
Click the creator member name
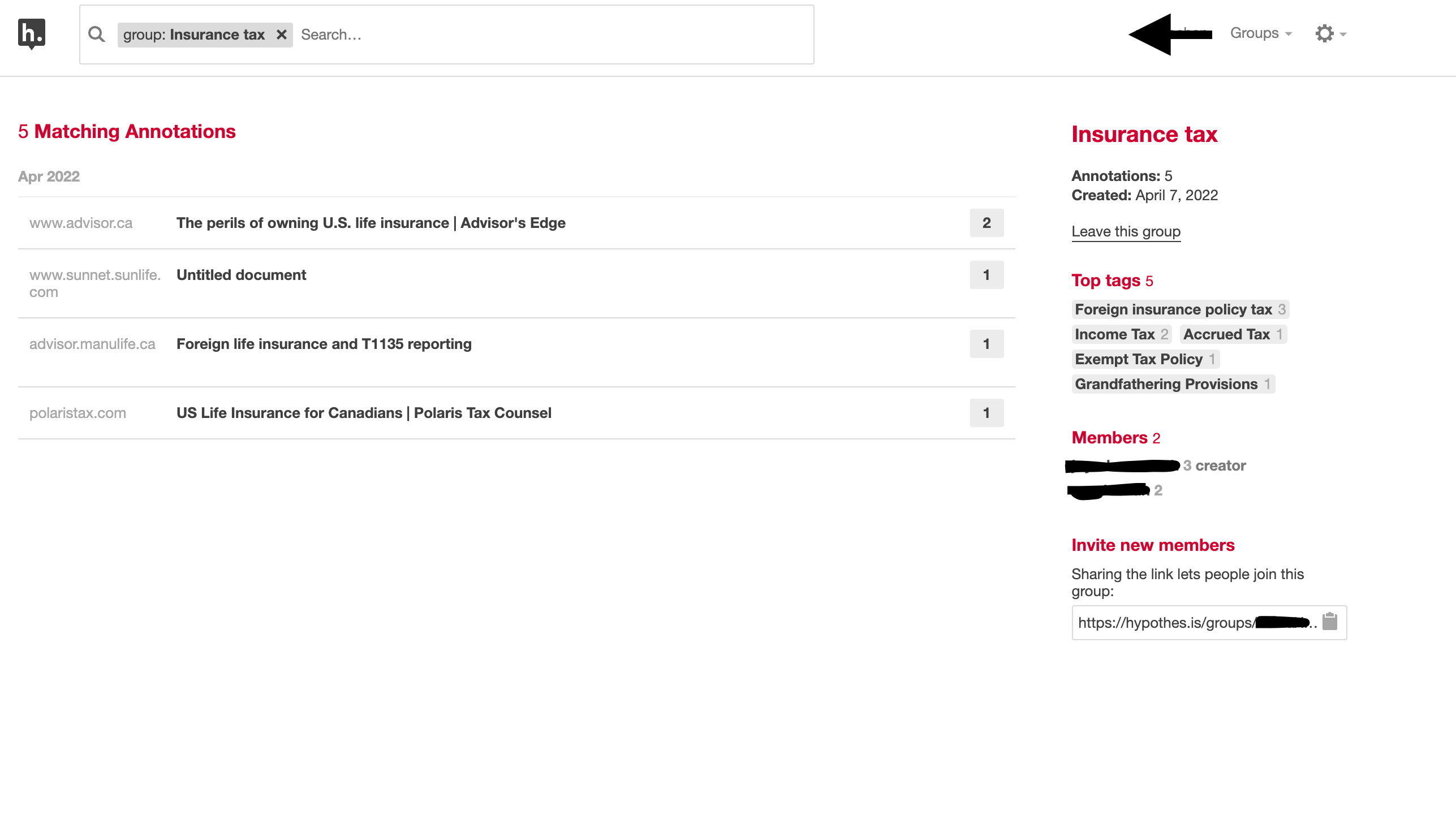coord(1122,466)
